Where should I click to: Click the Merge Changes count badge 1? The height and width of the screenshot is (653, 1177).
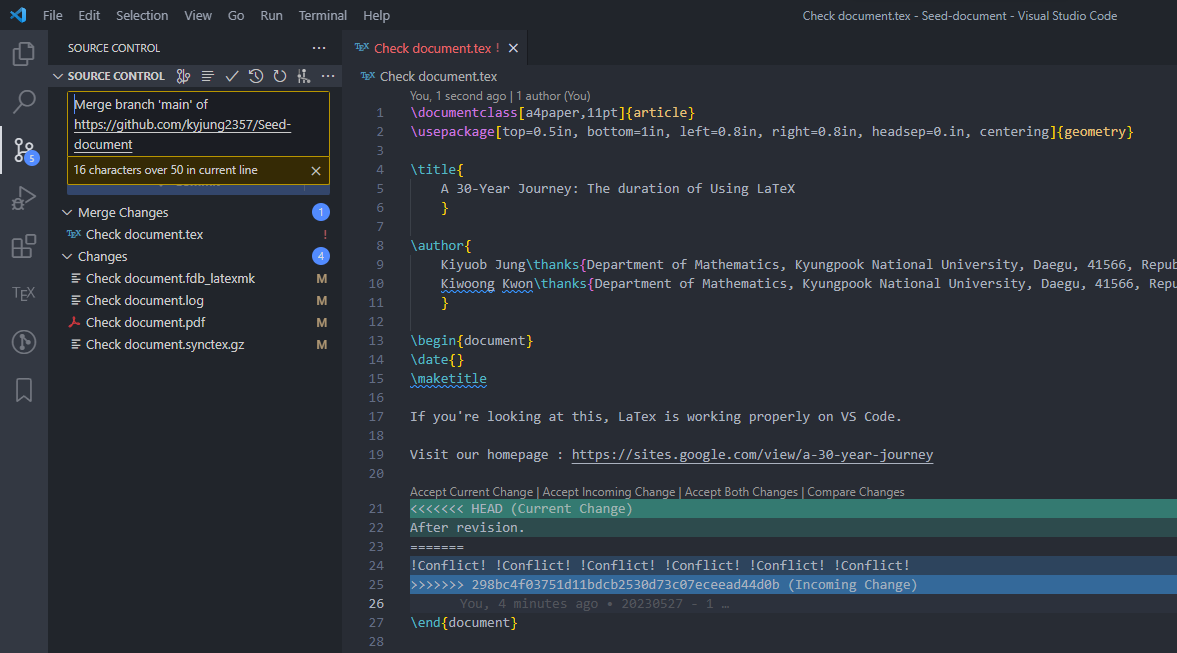tap(321, 212)
